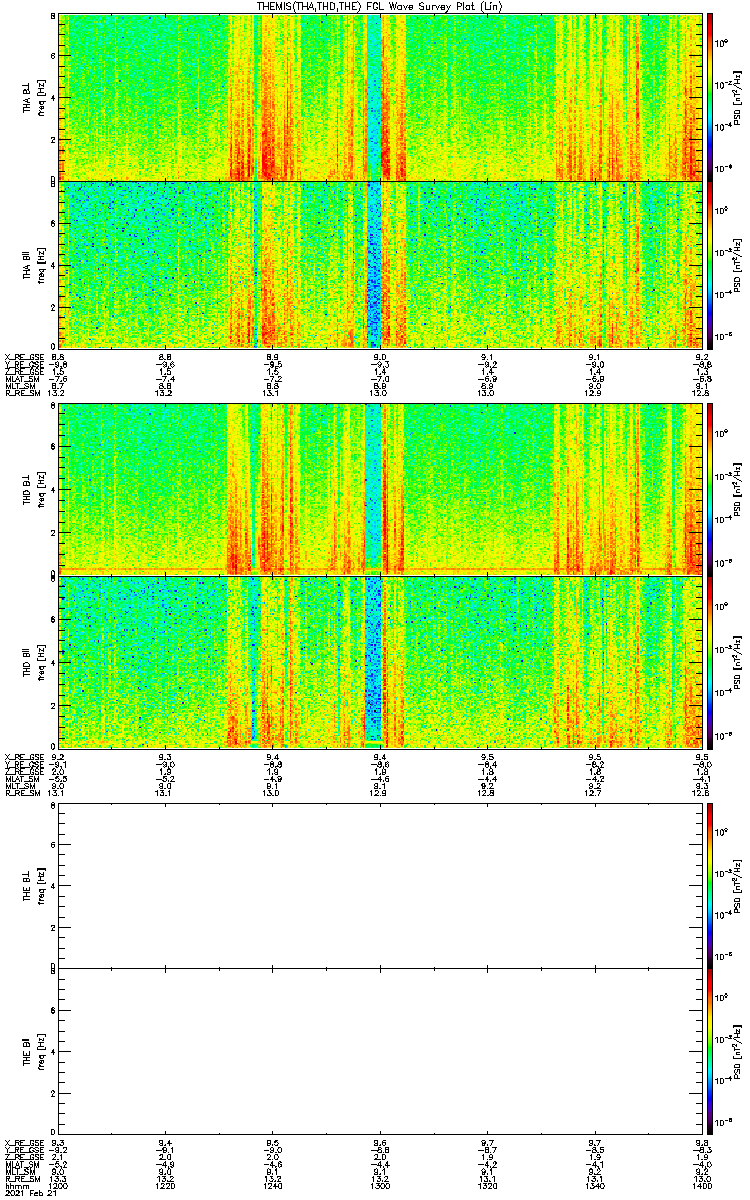Click the 'THE B∥ freq [Hz]' axis label
Screen dimensions: 750x1200
click(34, 1052)
